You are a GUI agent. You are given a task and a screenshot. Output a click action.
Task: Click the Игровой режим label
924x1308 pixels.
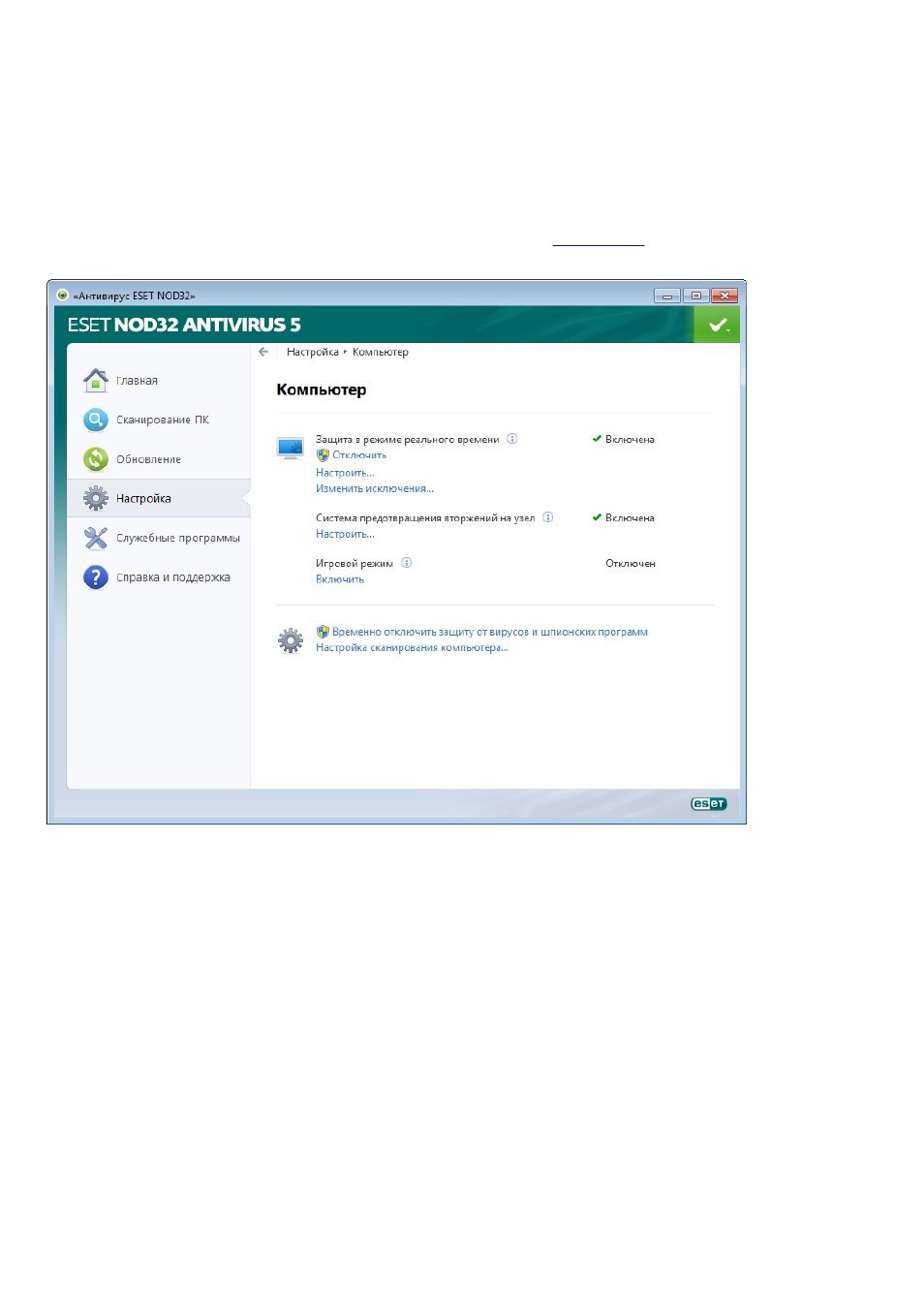(x=354, y=563)
